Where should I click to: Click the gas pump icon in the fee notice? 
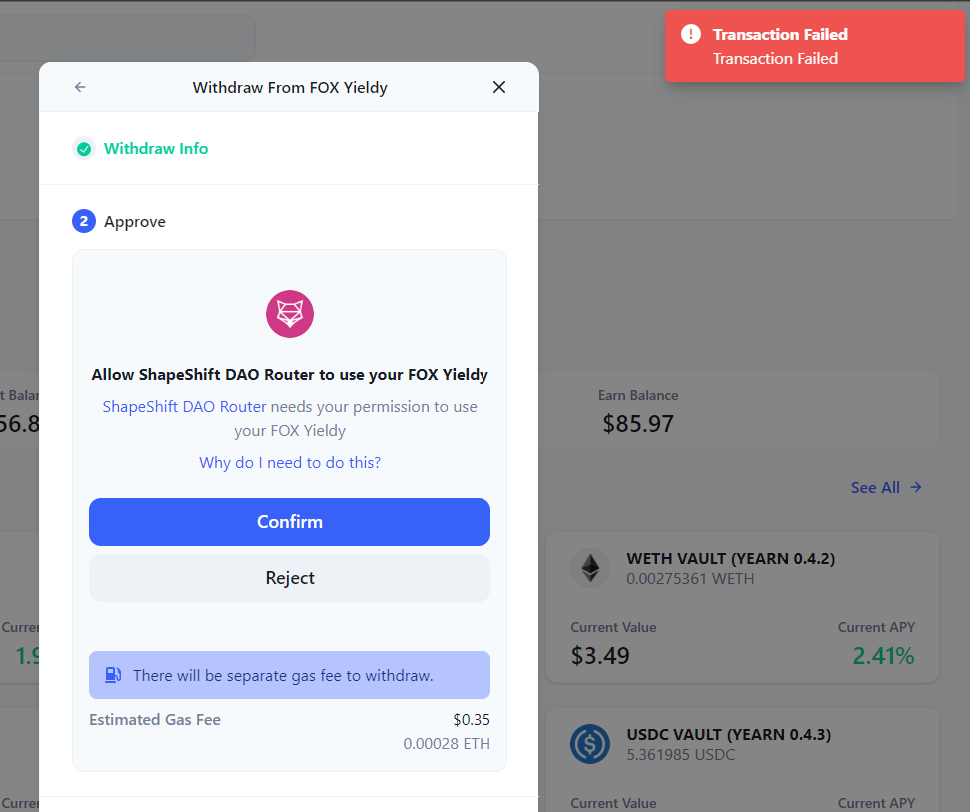point(112,675)
